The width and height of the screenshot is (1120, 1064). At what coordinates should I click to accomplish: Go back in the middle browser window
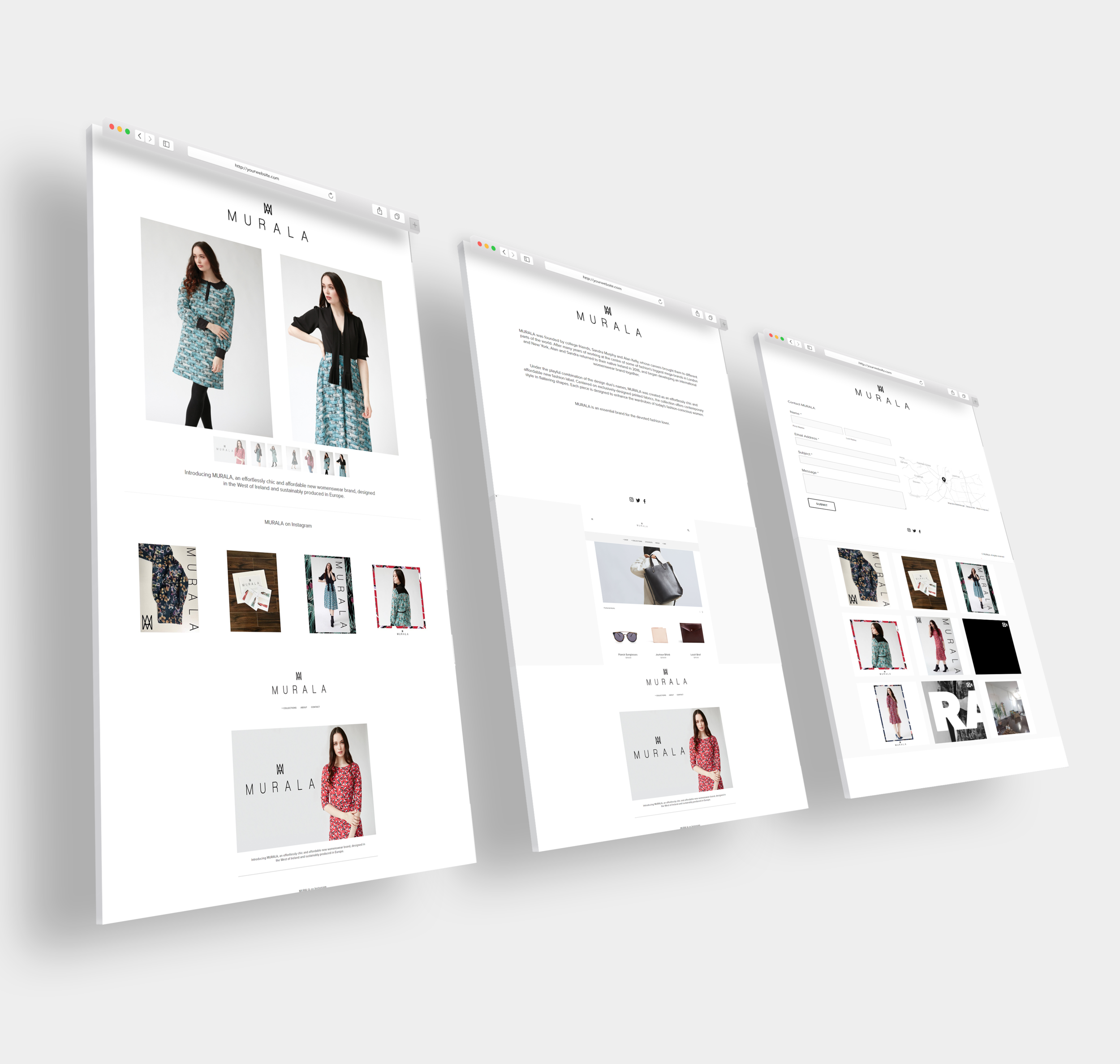tap(504, 252)
